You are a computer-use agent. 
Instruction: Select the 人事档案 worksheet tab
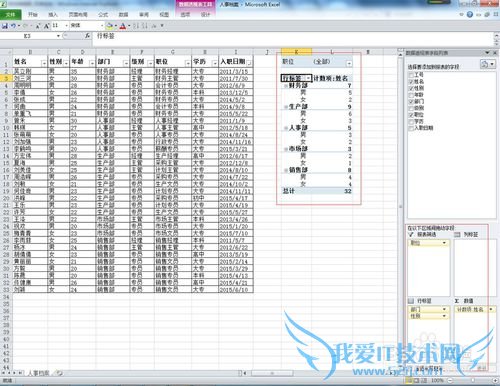coord(39,373)
